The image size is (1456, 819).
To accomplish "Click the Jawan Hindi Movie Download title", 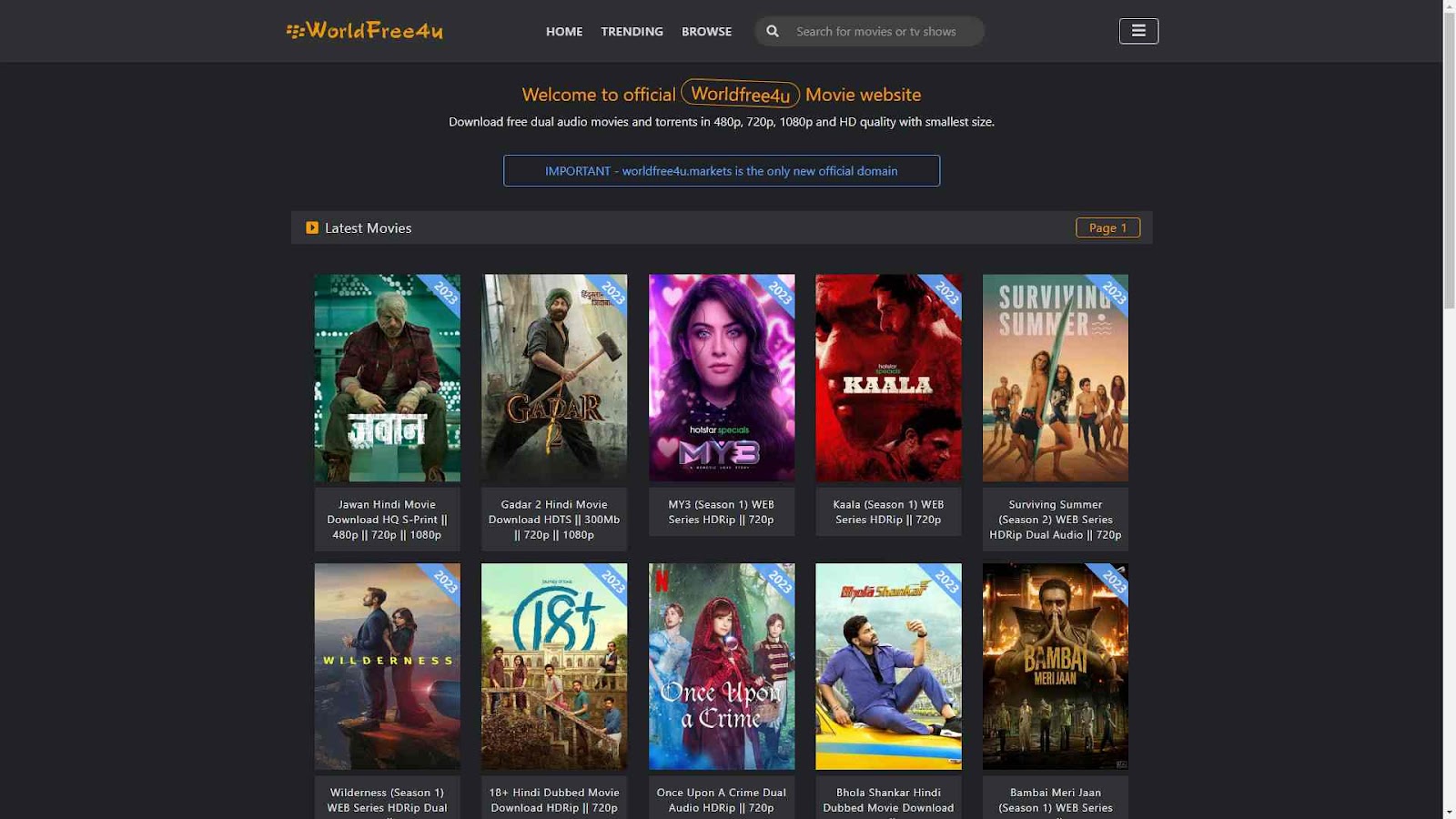I will click(388, 520).
